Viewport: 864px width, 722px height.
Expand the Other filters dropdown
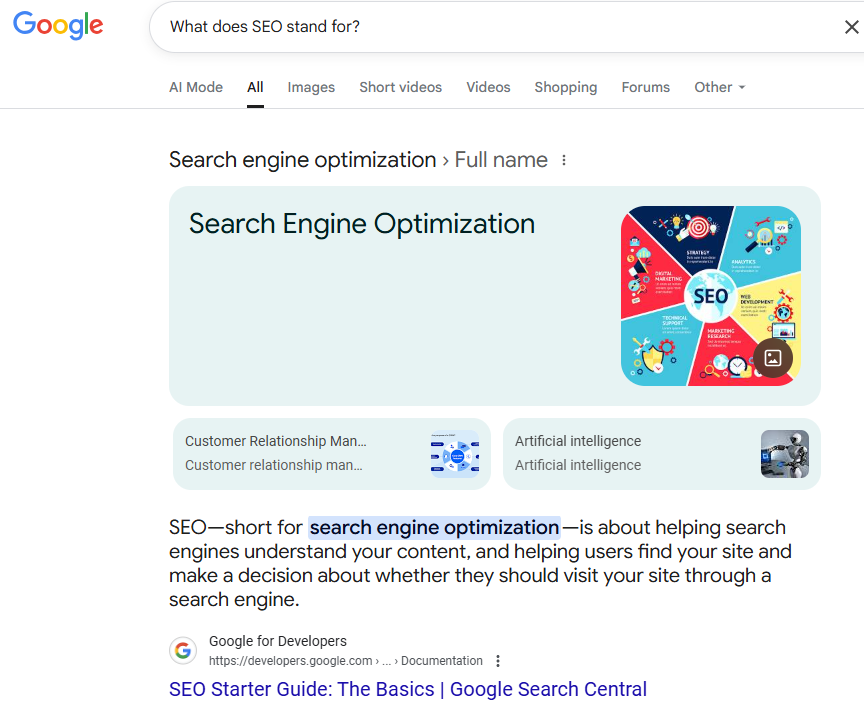(720, 87)
